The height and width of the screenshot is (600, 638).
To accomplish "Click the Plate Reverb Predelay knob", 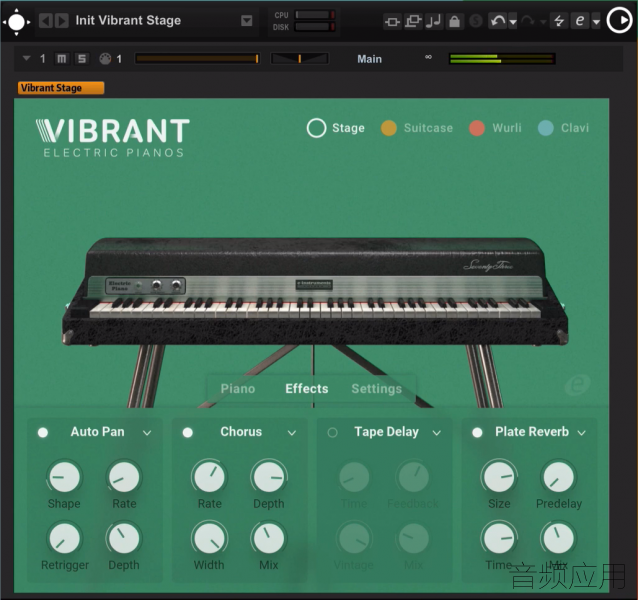I will tap(559, 477).
